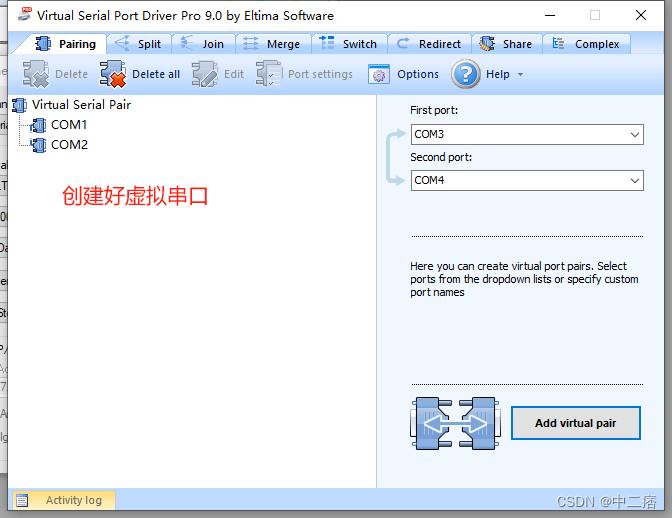Image resolution: width=672 pixels, height=518 pixels.
Task: Click the Options text label
Action: click(x=418, y=74)
